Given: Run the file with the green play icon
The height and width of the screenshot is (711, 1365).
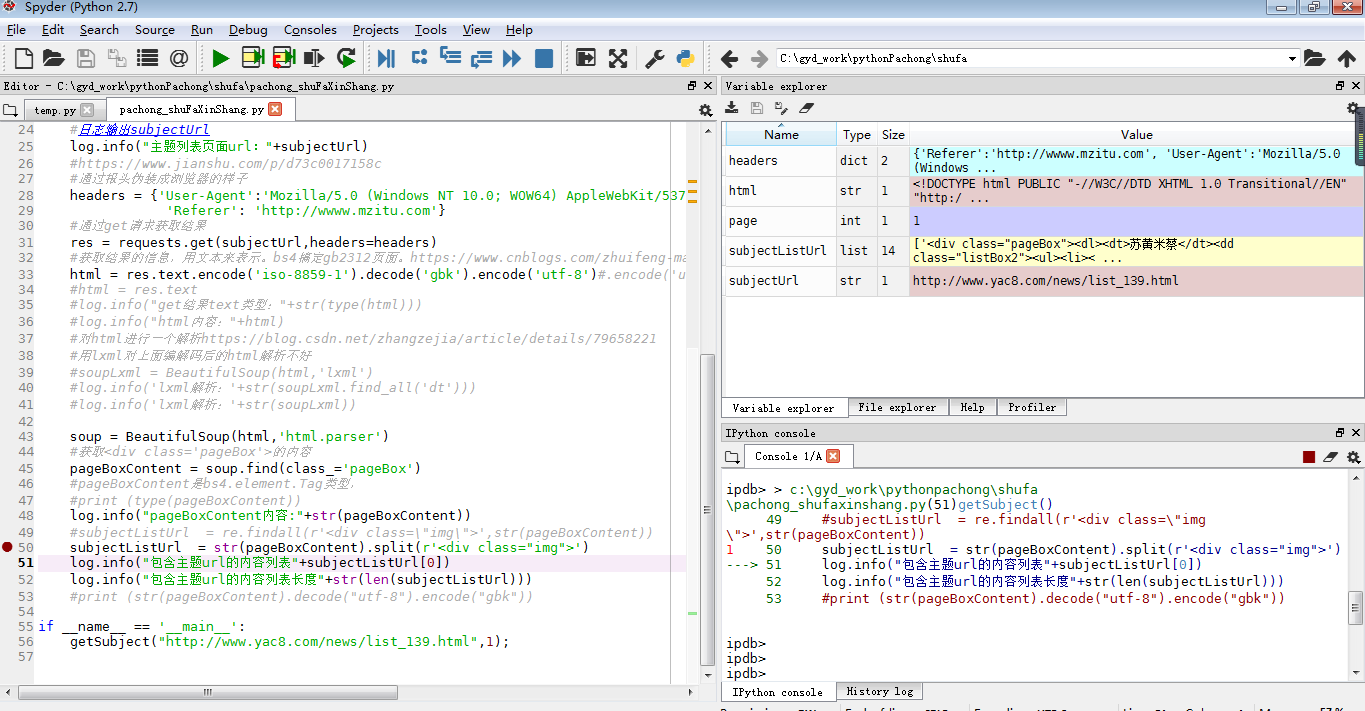Looking at the screenshot, I should [221, 58].
